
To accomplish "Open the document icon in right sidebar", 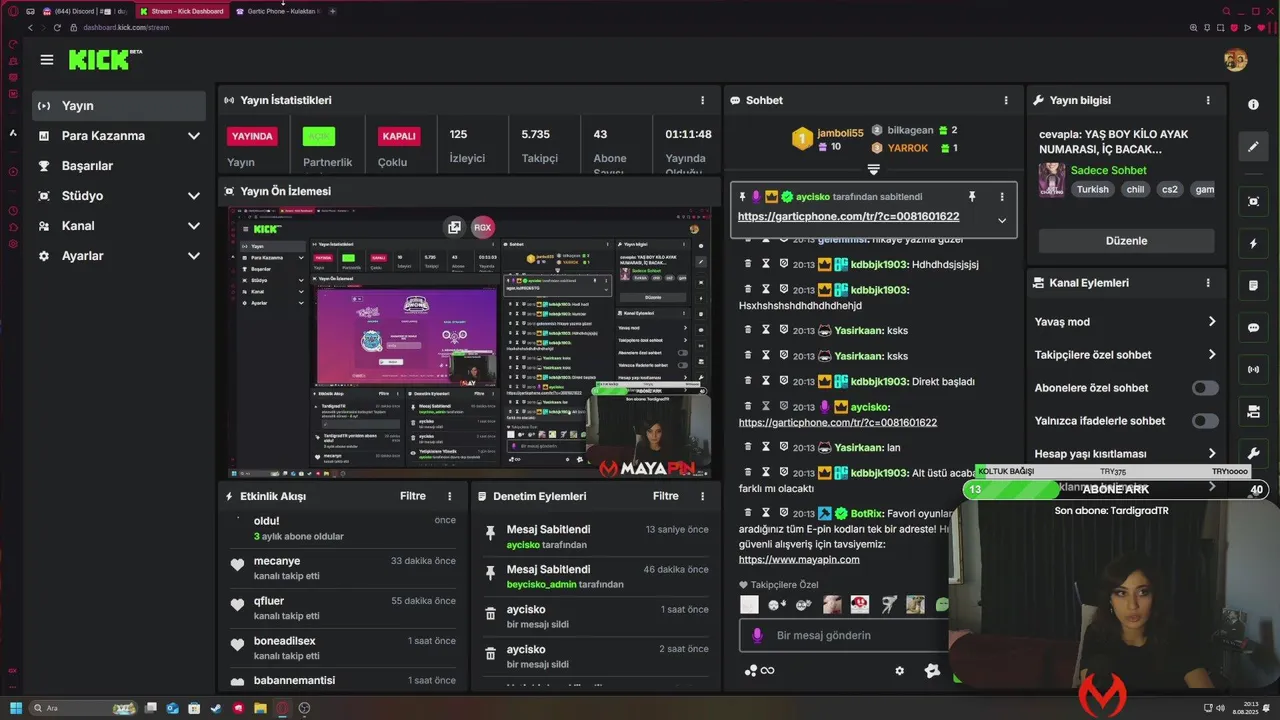I will click(x=1254, y=286).
